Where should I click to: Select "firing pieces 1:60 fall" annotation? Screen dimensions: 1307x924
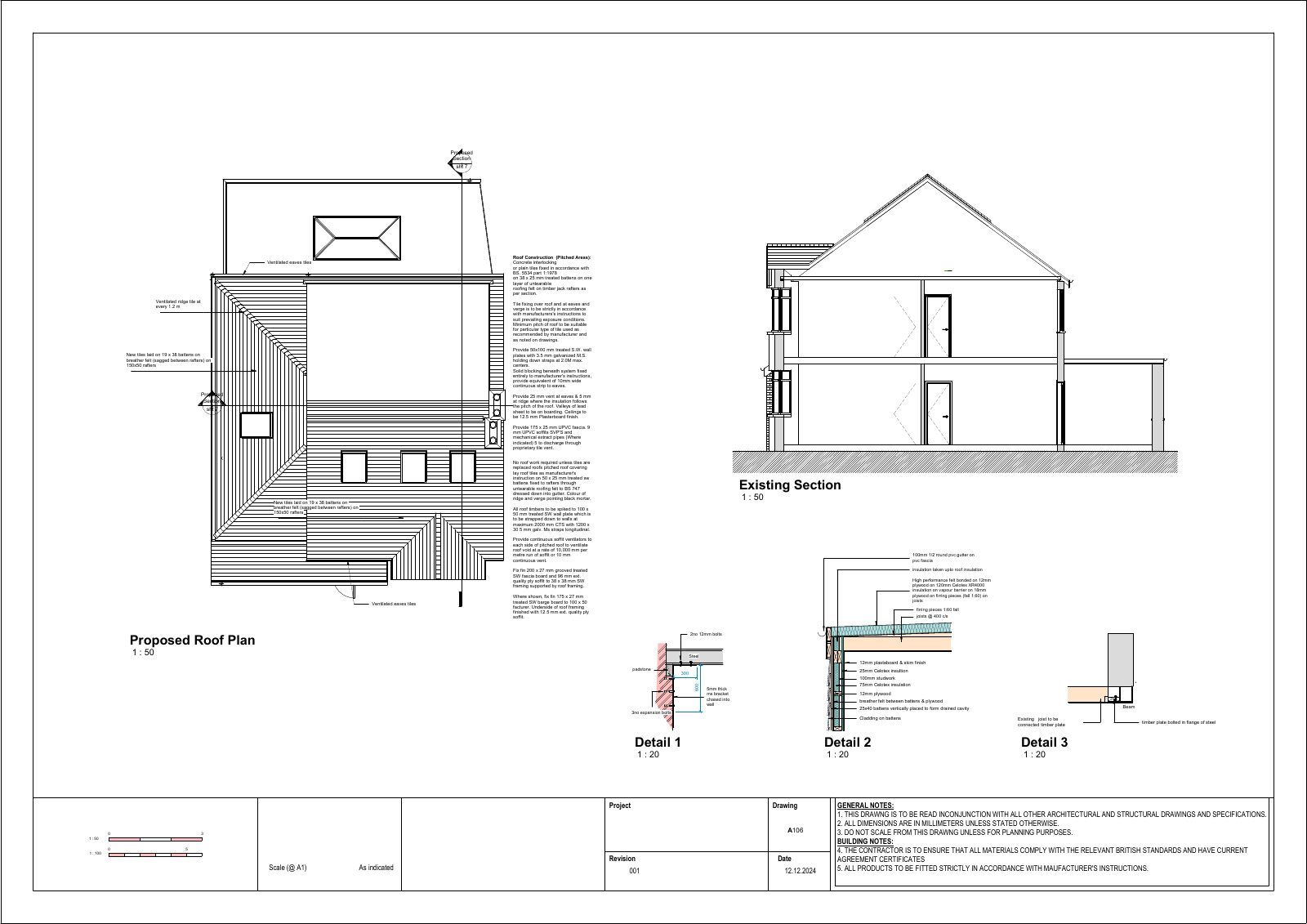[x=938, y=609]
